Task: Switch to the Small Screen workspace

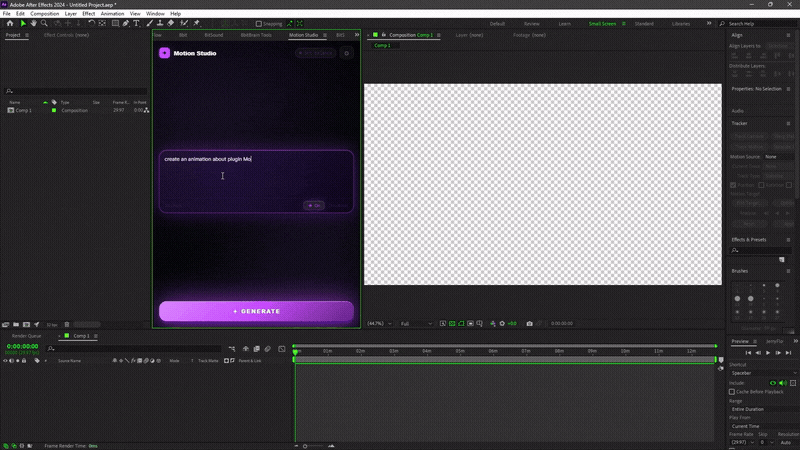Action: [602, 23]
